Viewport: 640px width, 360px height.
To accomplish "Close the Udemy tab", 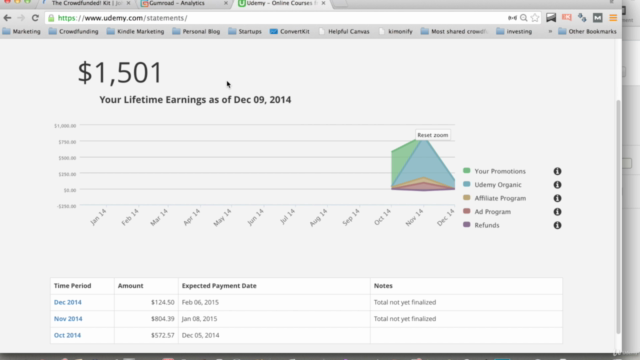I will 323,3.
